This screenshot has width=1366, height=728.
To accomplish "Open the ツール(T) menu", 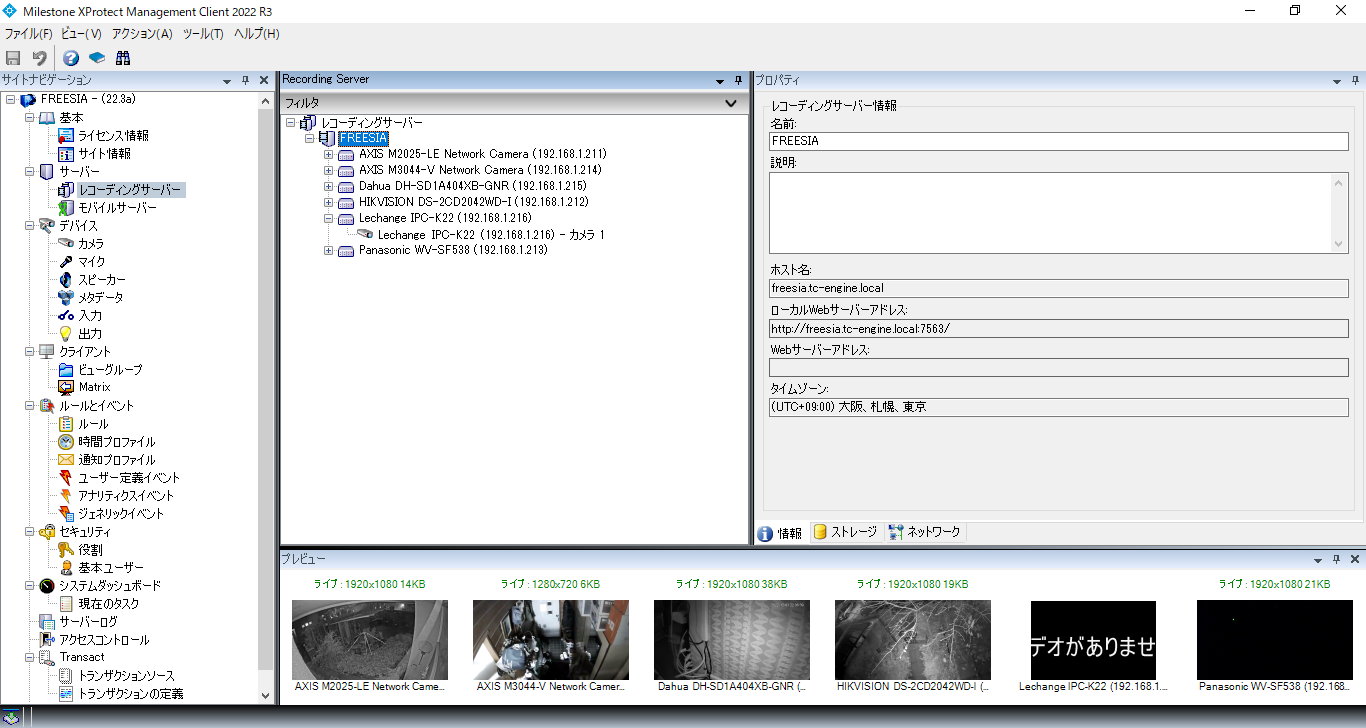I will point(203,34).
